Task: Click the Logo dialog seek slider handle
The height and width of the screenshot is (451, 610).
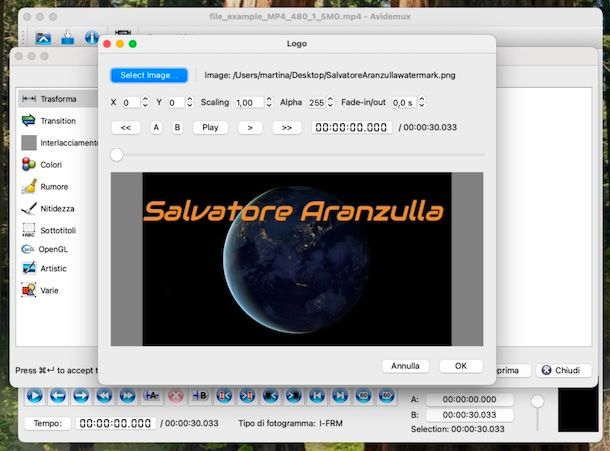Action: (116, 154)
